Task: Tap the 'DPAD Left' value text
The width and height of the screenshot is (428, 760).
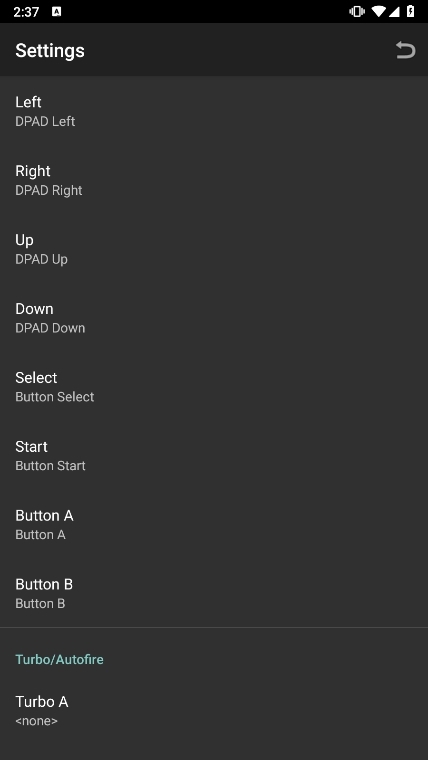Action: (x=45, y=121)
